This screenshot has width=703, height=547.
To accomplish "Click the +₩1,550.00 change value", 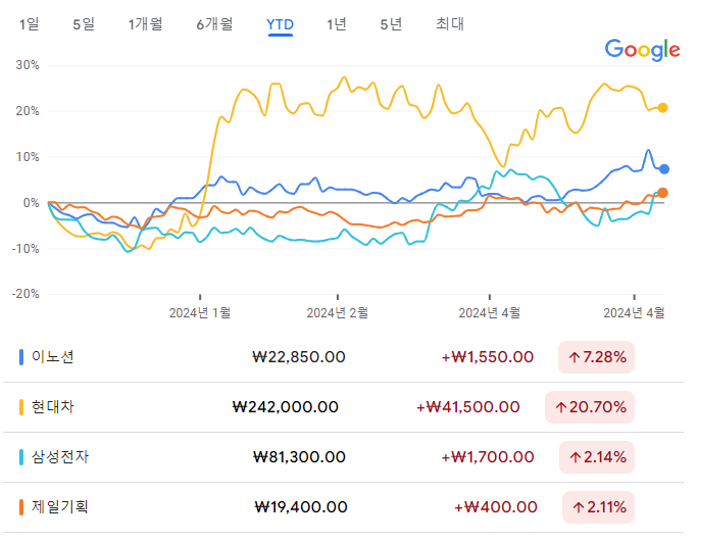I will (x=487, y=357).
